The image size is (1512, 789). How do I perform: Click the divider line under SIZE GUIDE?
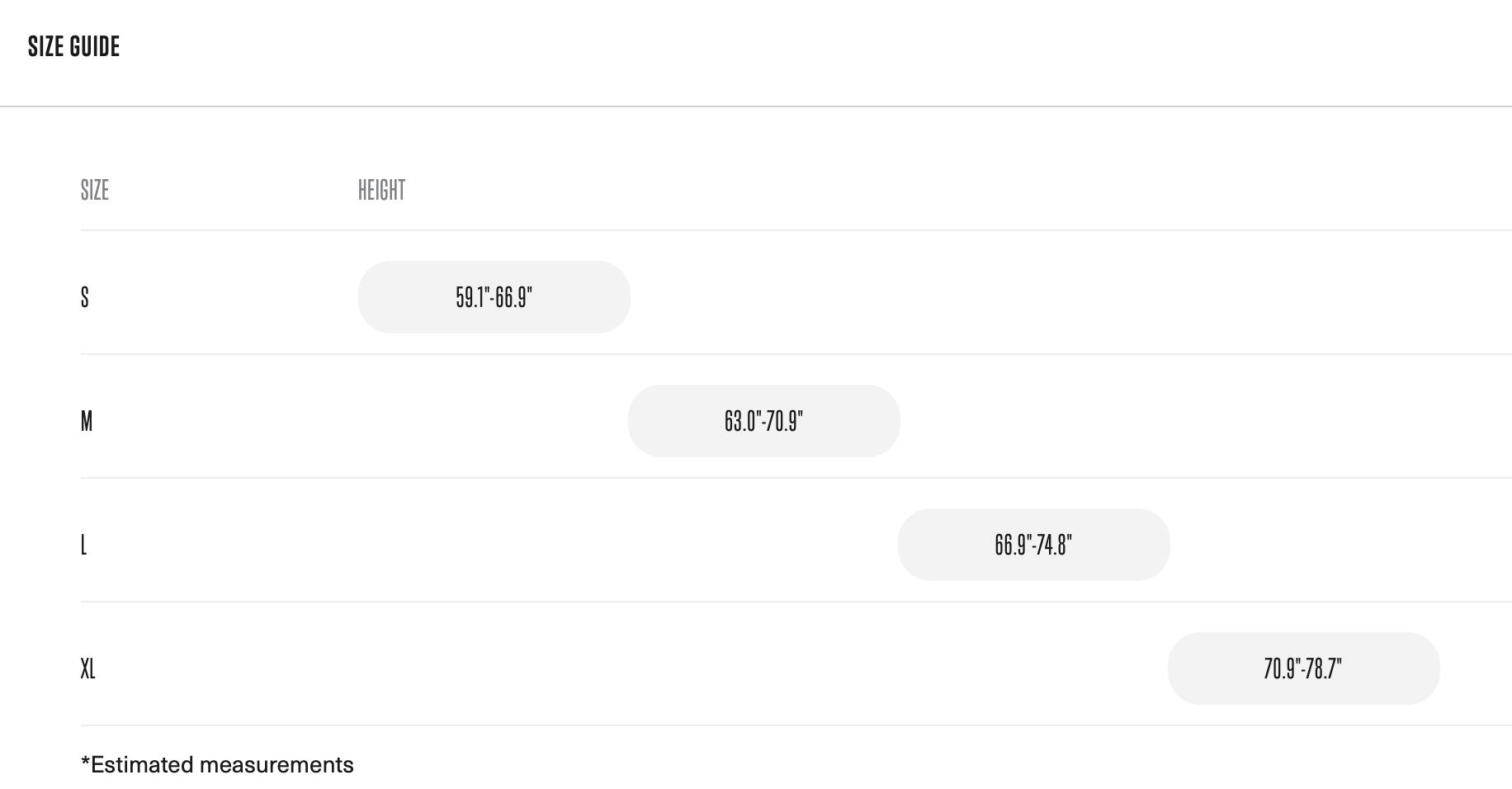(756, 106)
